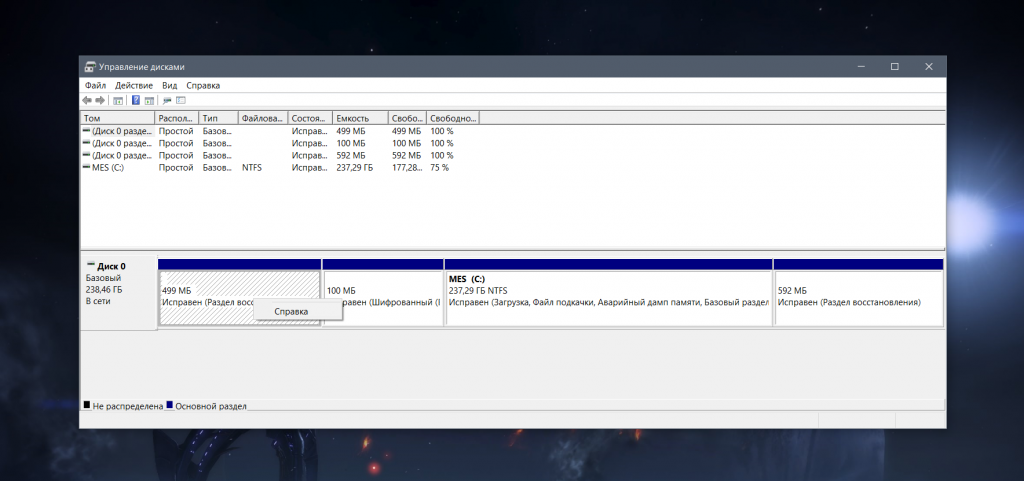Click the Disk Management title bar icon
This screenshot has height=481, width=1024.
(x=90, y=67)
